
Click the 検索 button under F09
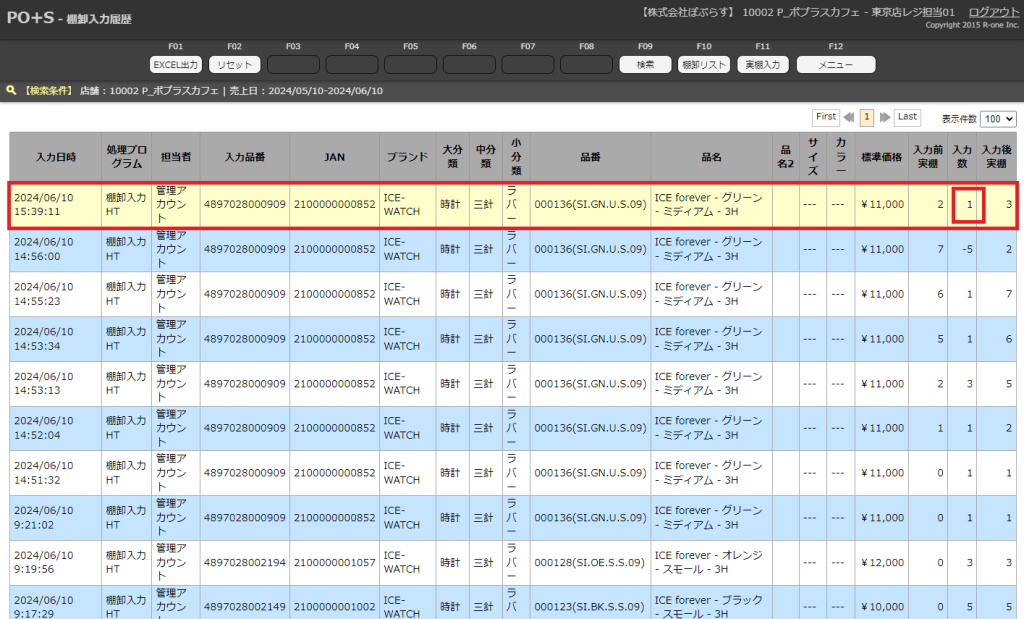pos(645,64)
